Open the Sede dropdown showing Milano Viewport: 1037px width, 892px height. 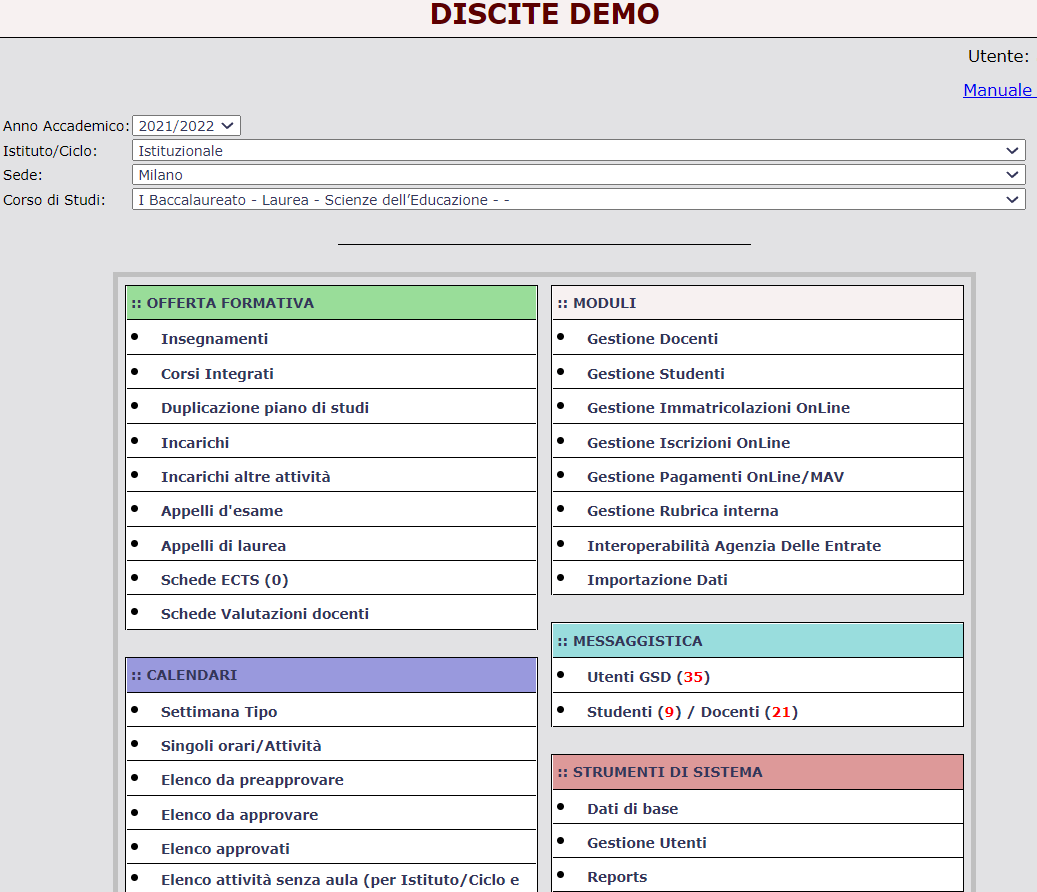(x=578, y=175)
